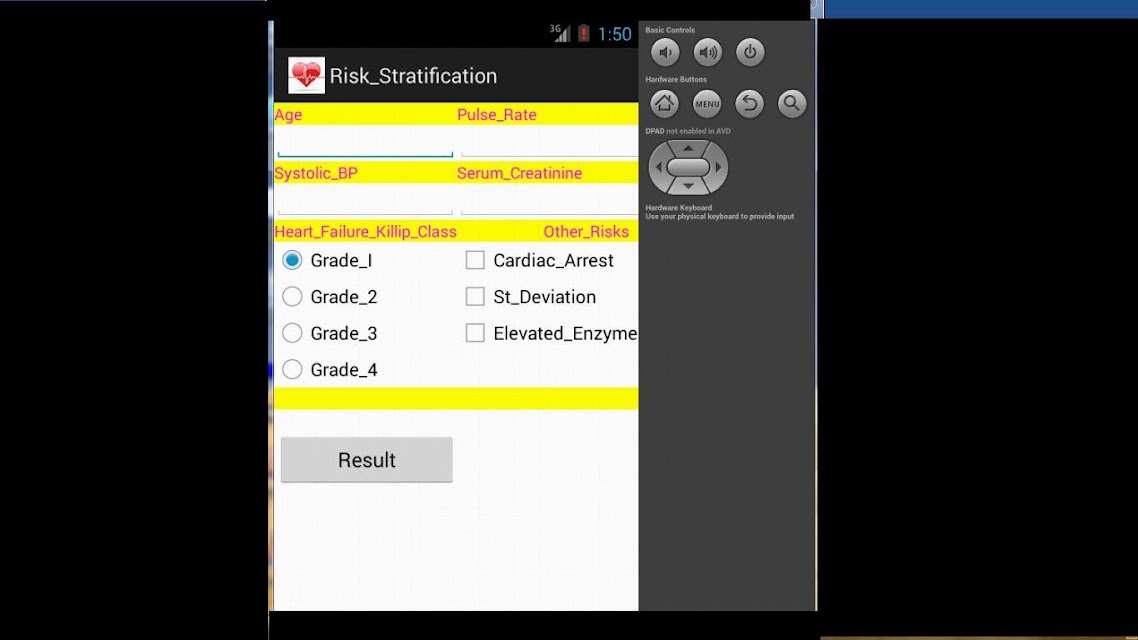Click the Serum_Creatinine input field
The width and height of the screenshot is (1138, 640).
pyautogui.click(x=549, y=200)
